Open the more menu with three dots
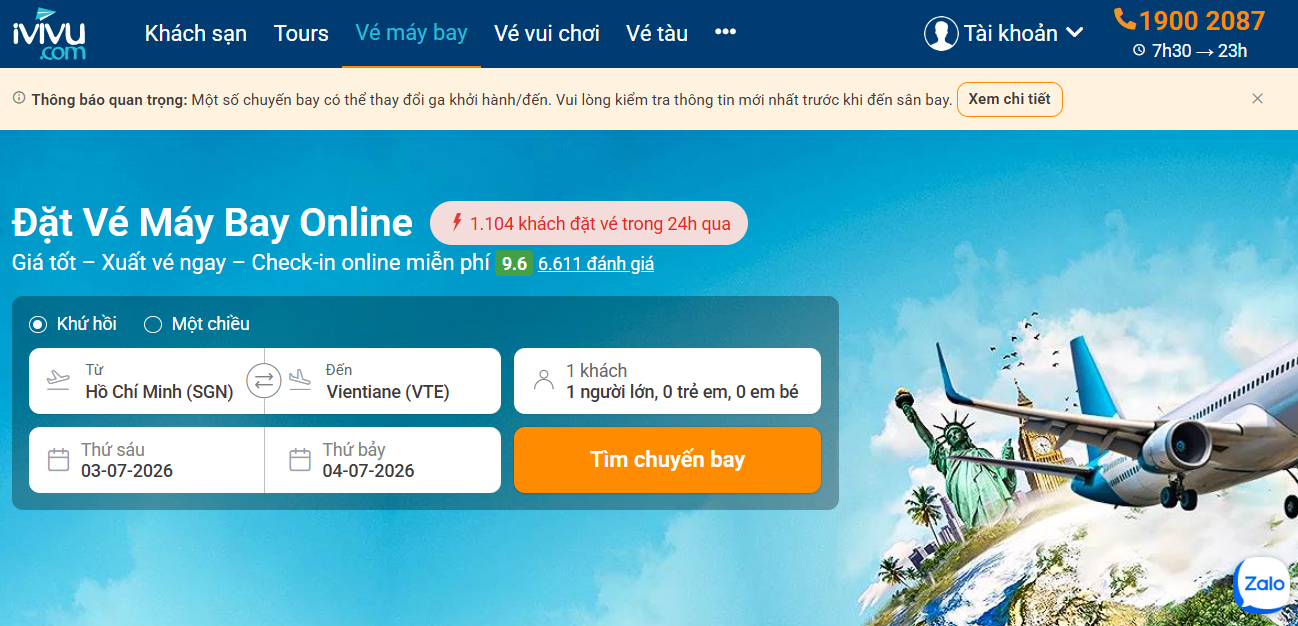Viewport: 1298px width, 626px height. (725, 32)
